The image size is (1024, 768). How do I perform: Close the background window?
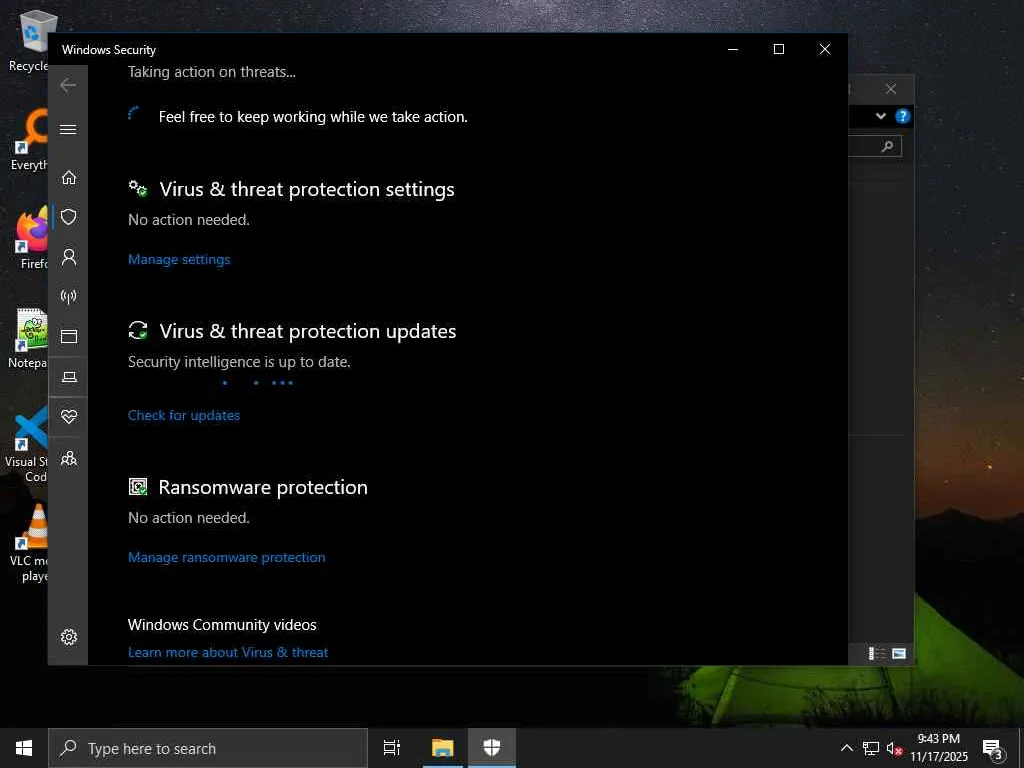tap(891, 89)
